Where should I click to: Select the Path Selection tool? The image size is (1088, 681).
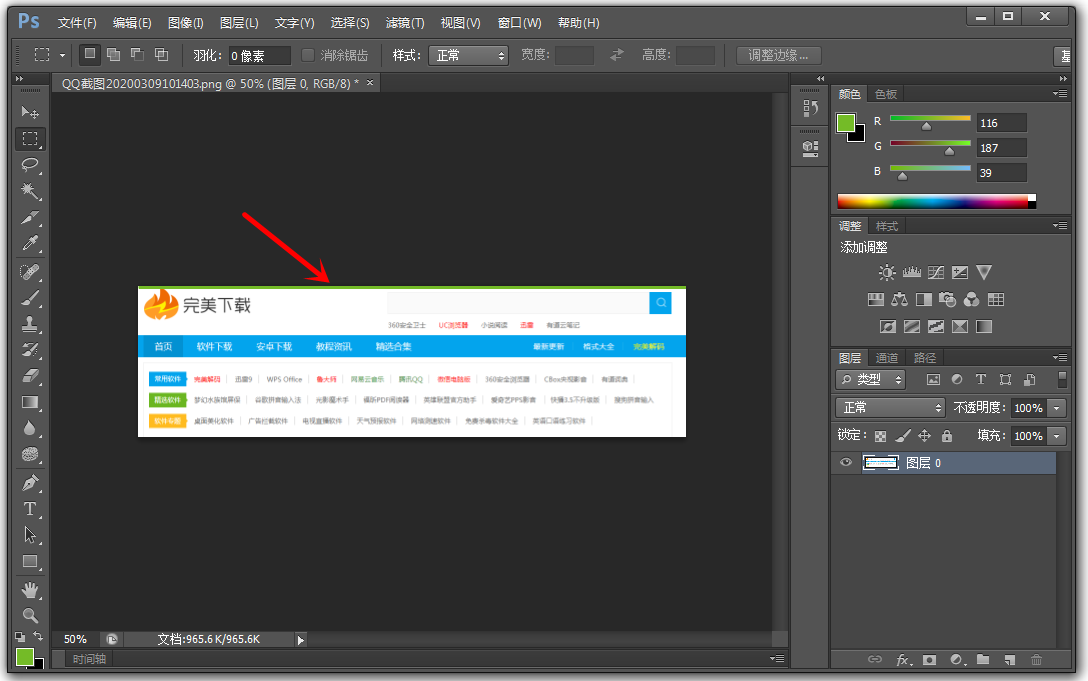30,535
